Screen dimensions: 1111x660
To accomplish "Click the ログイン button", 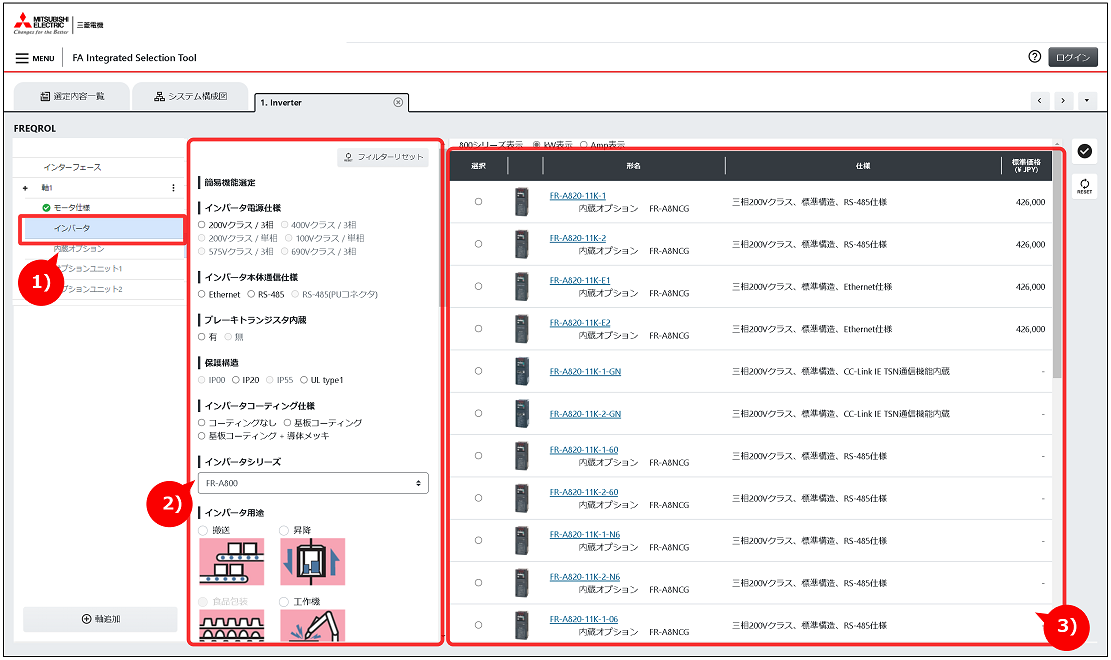I will coord(1073,57).
